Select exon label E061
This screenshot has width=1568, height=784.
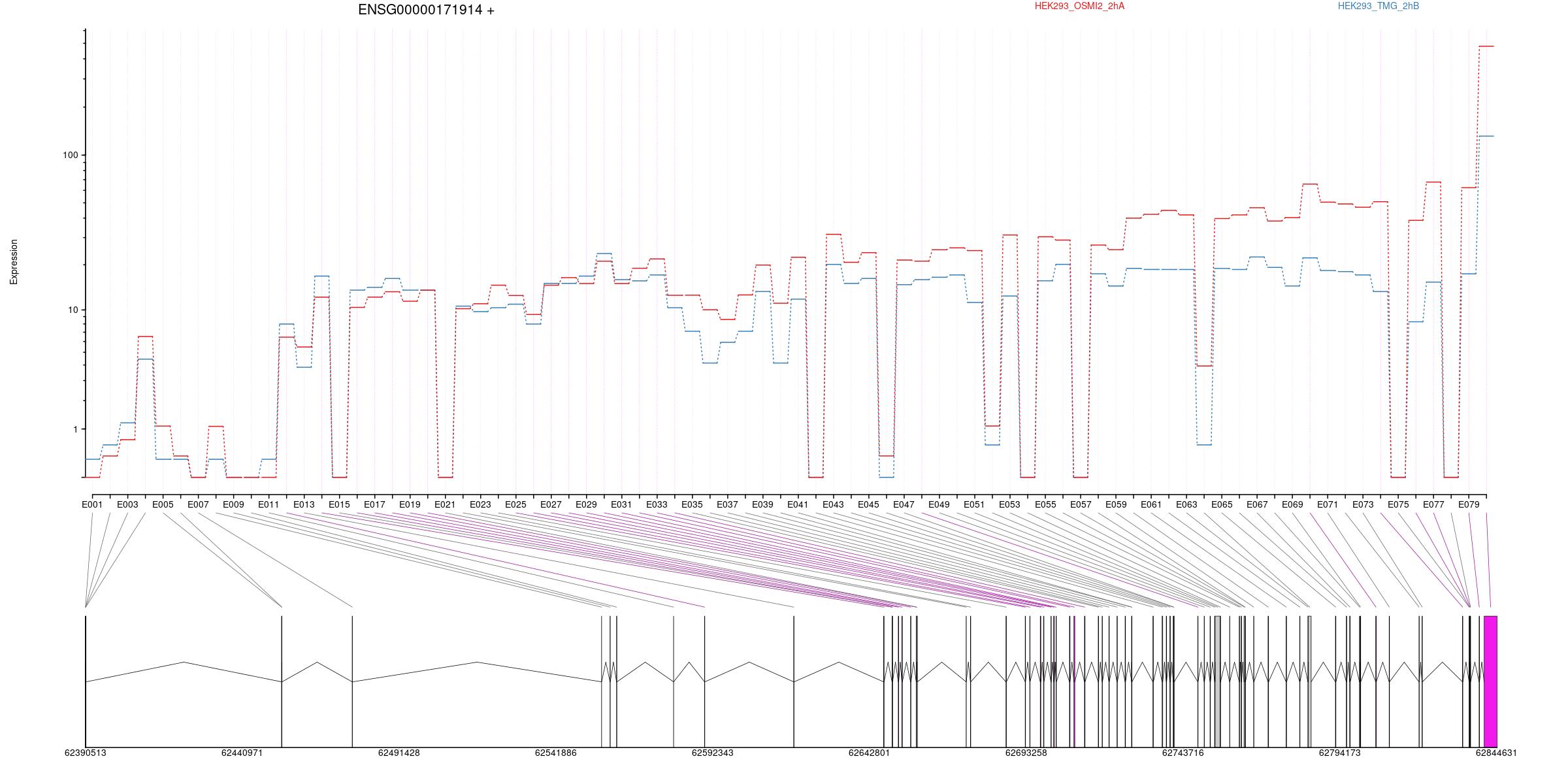1151,504
